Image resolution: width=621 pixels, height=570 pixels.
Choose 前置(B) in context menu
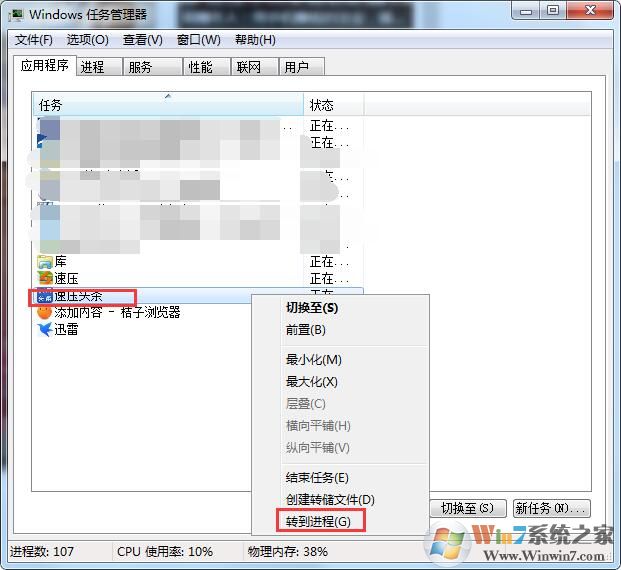tap(341, 330)
